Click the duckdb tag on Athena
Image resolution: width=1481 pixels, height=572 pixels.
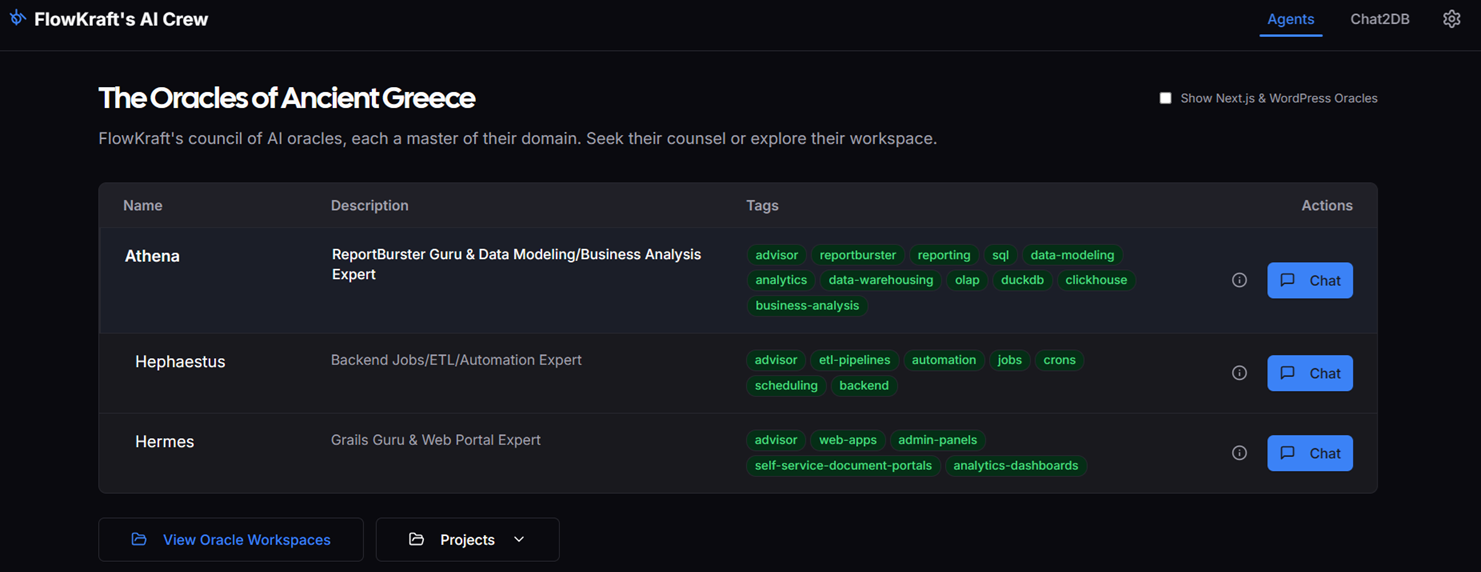pyautogui.click(x=1022, y=280)
